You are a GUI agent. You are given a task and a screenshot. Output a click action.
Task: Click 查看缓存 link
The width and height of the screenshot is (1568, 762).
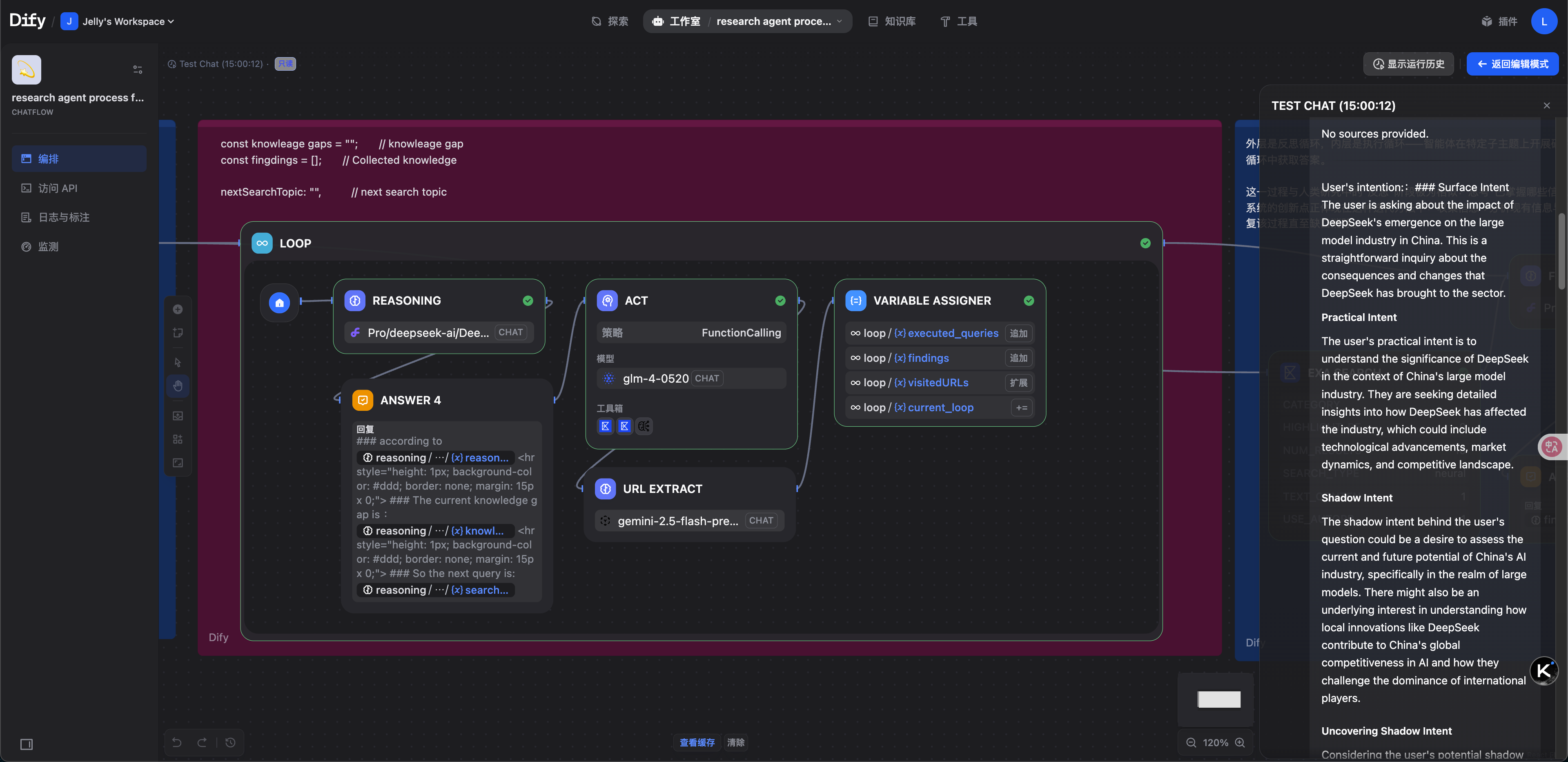(x=697, y=742)
